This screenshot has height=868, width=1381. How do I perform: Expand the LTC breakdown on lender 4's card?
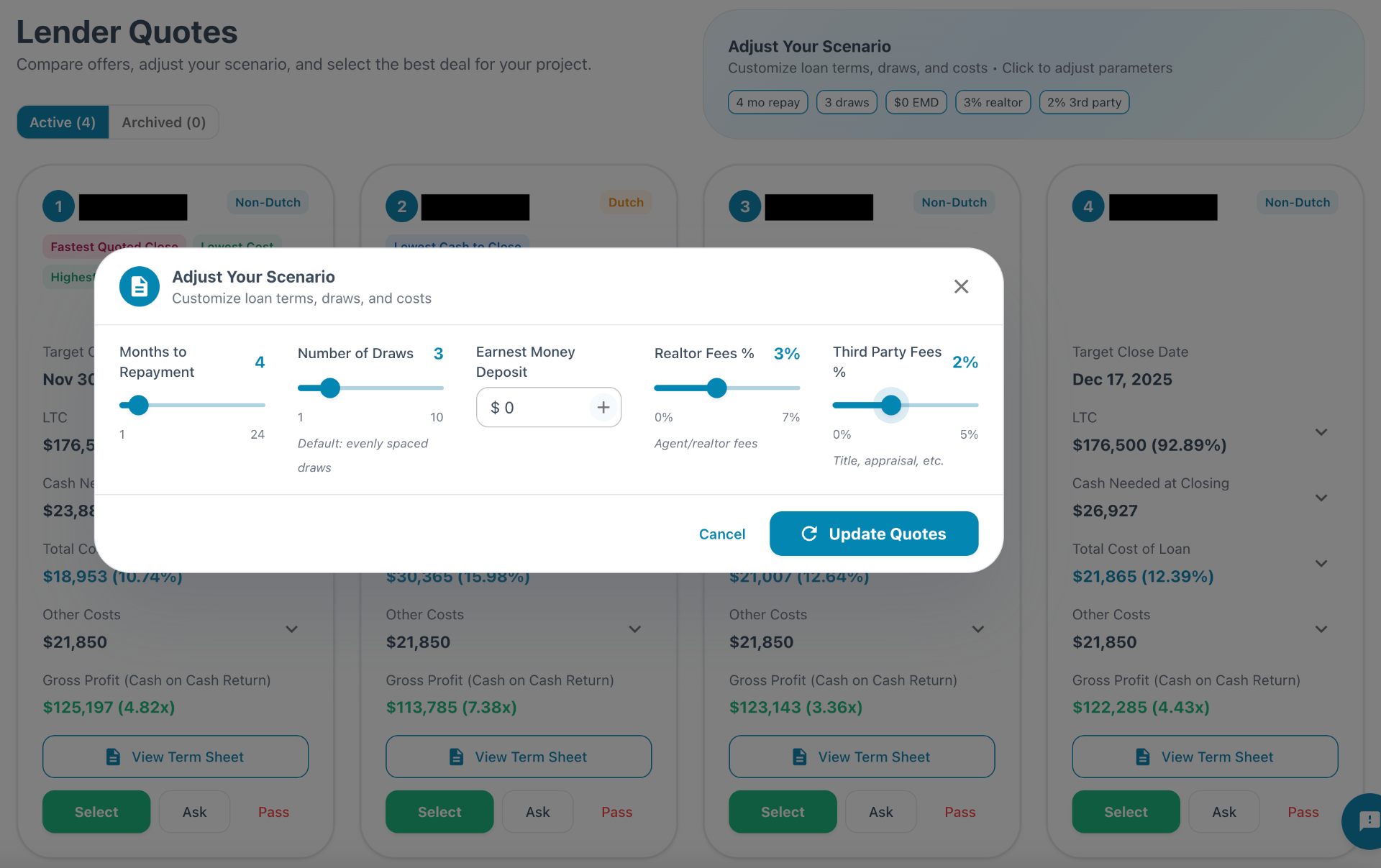(1322, 432)
